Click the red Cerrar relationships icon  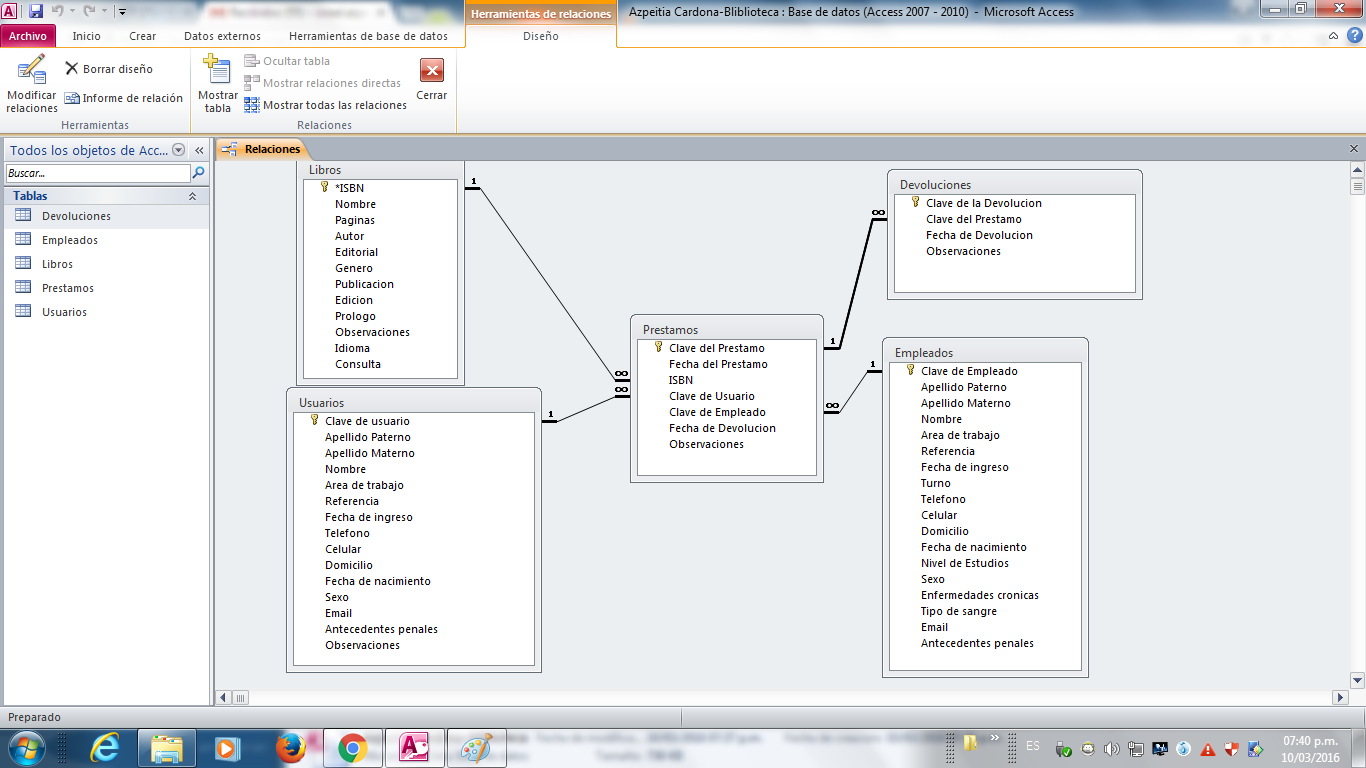point(432,72)
